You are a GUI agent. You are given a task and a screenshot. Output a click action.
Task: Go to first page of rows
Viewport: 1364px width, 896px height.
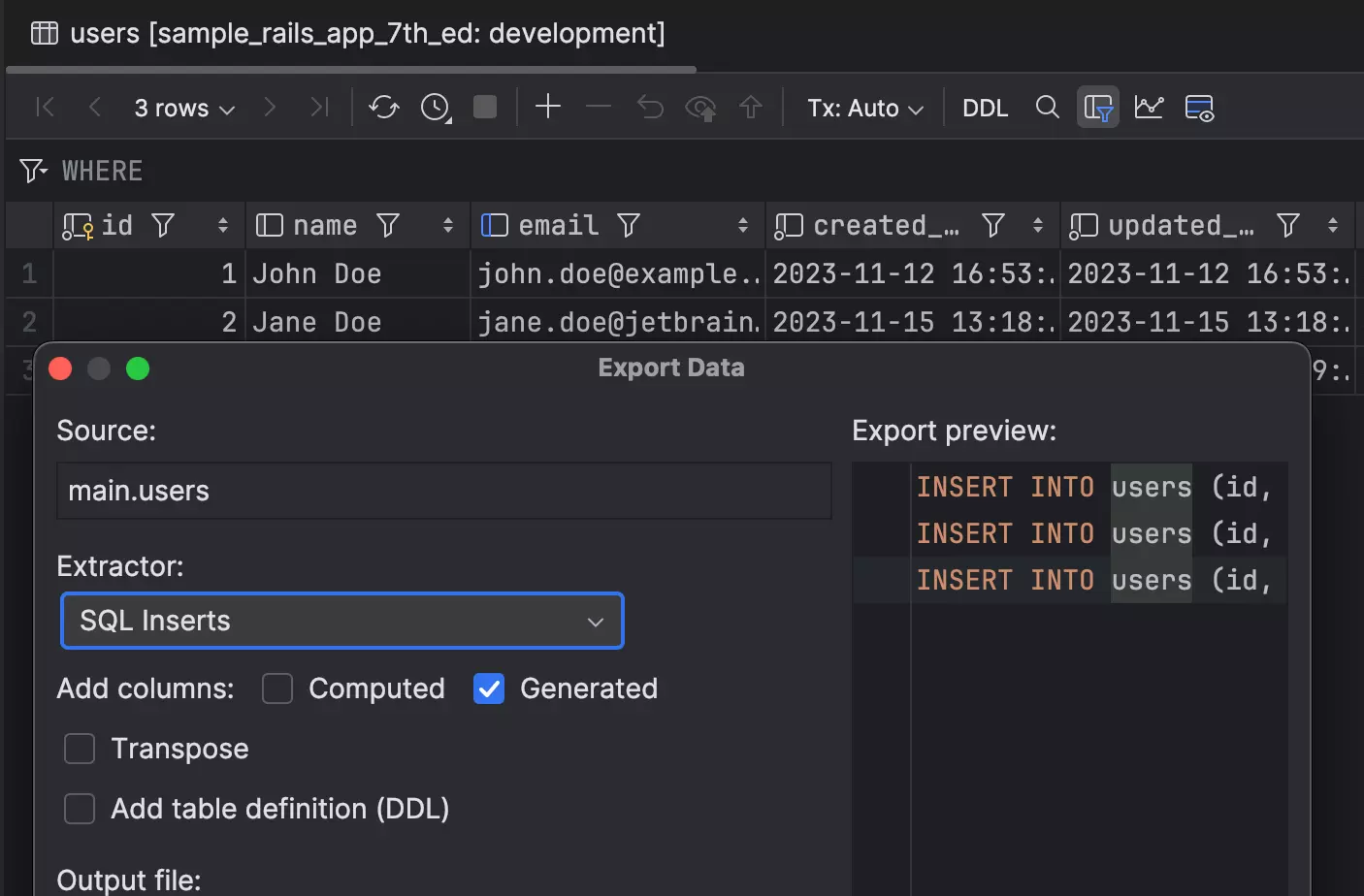click(x=45, y=107)
